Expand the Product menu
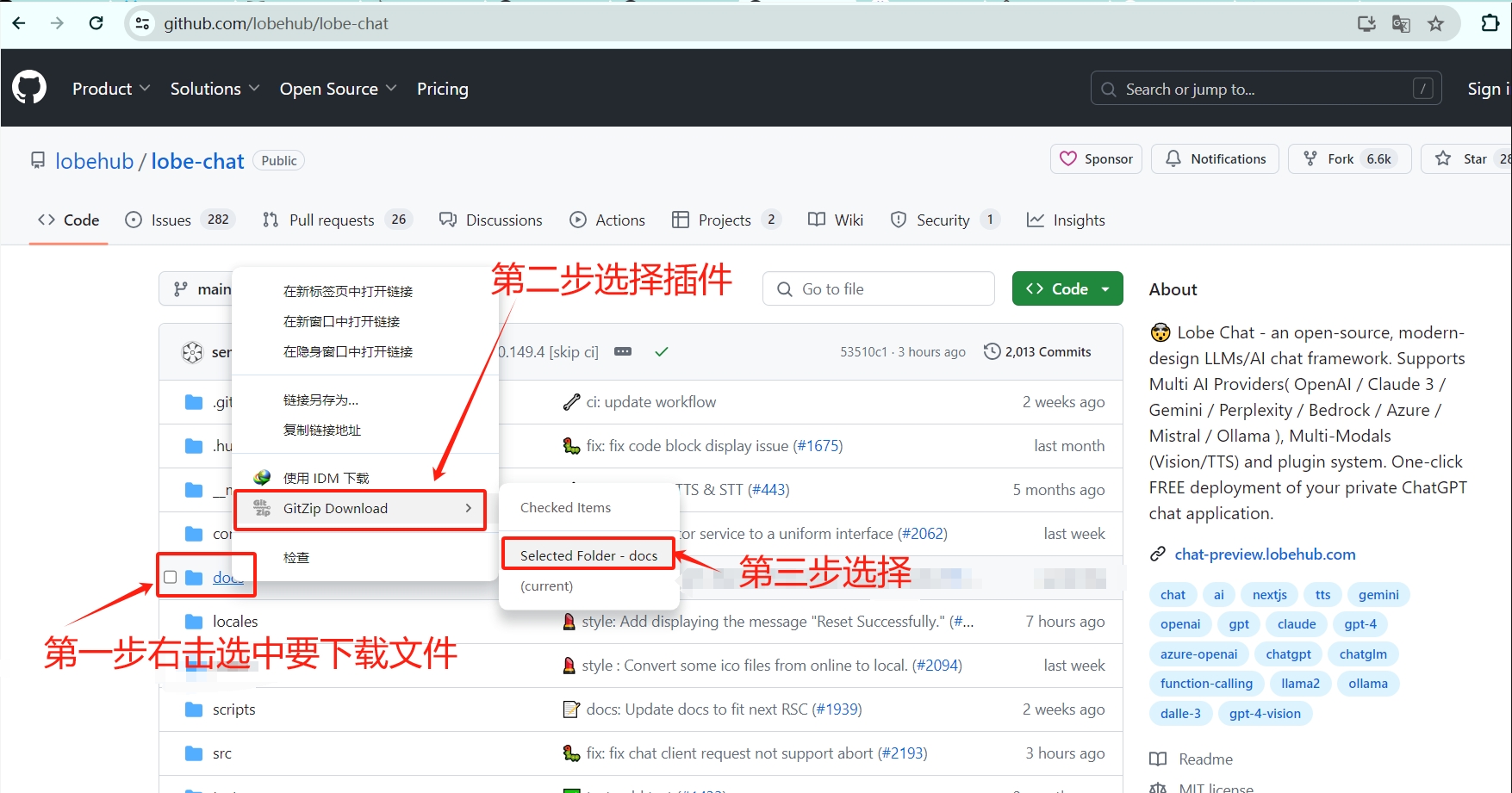The image size is (1512, 793). tap(111, 89)
